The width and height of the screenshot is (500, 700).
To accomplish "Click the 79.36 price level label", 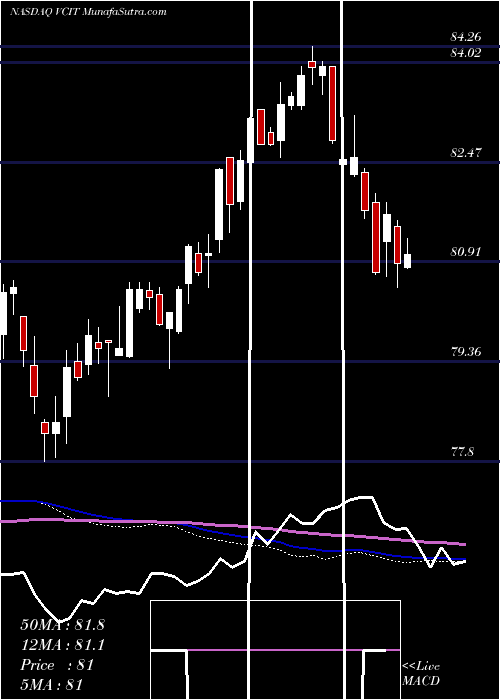I will pyautogui.click(x=466, y=352).
